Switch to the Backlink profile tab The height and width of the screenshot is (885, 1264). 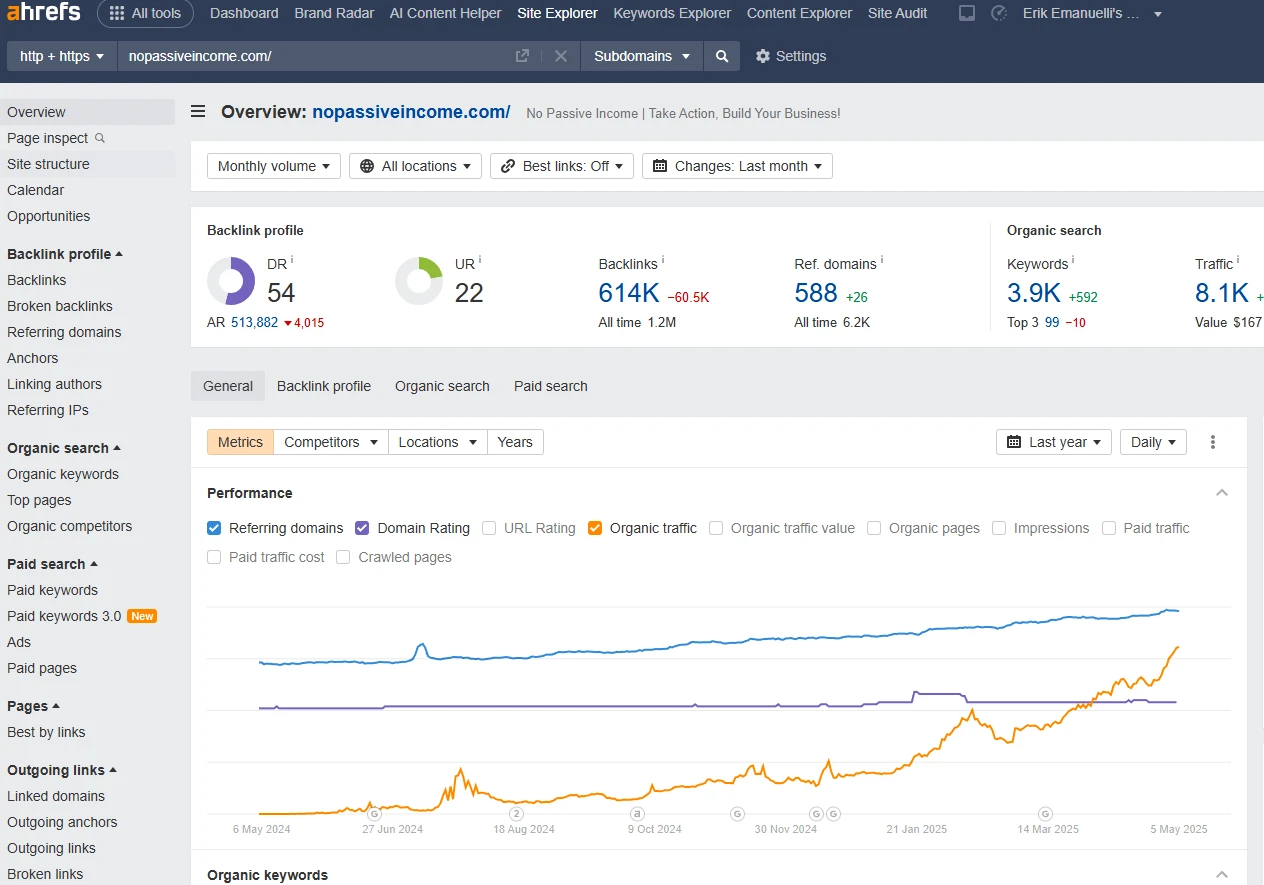pos(323,386)
